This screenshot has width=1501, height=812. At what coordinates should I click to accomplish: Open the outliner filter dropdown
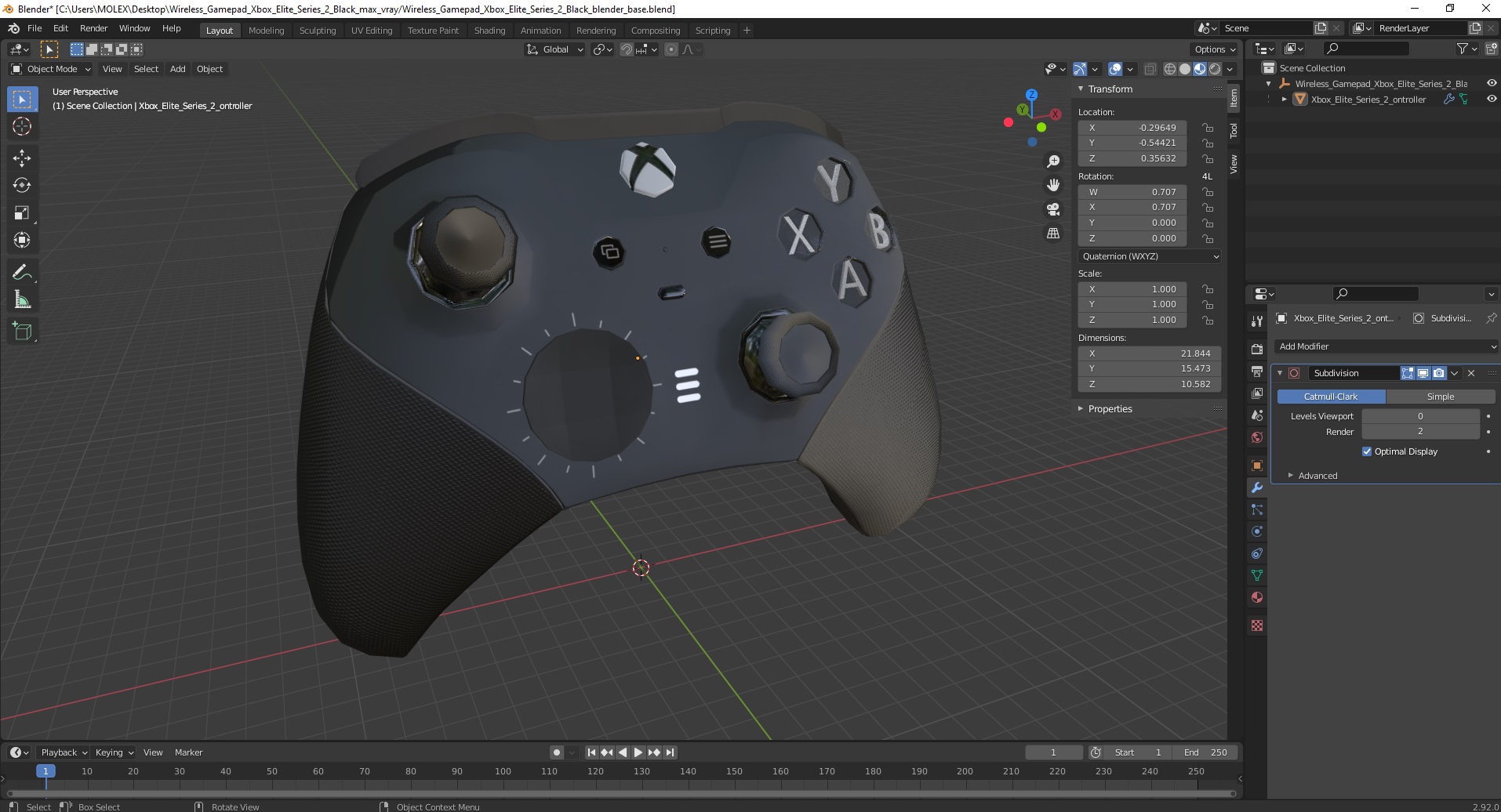point(1466,49)
